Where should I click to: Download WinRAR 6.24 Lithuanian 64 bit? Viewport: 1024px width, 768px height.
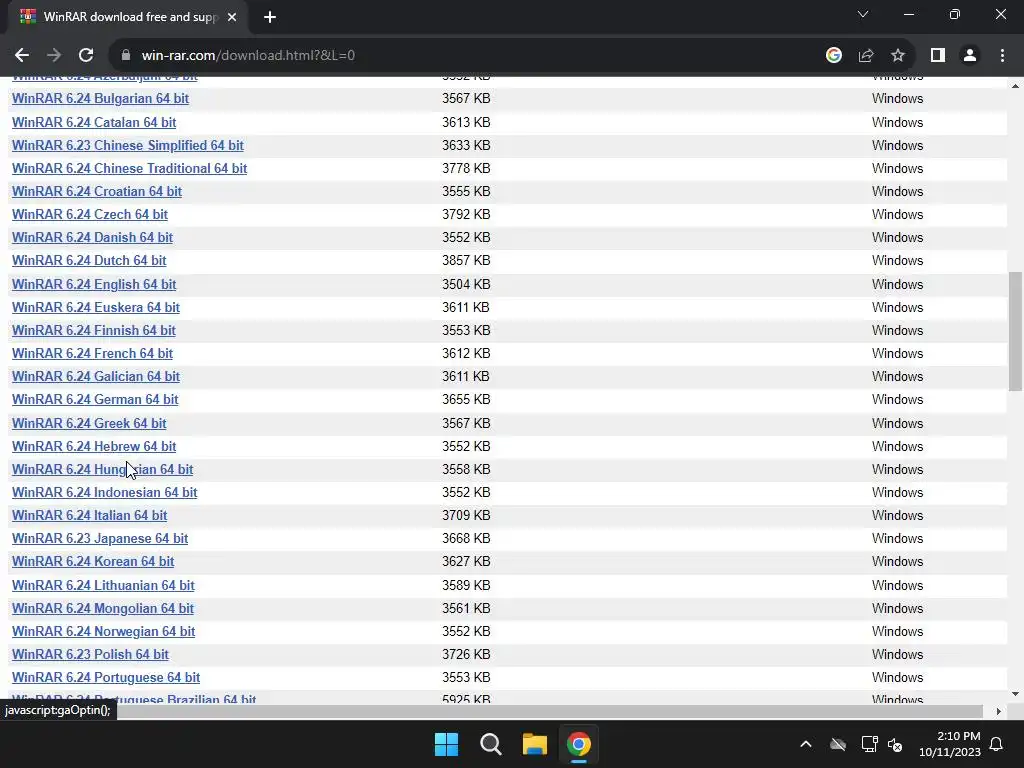pos(103,585)
